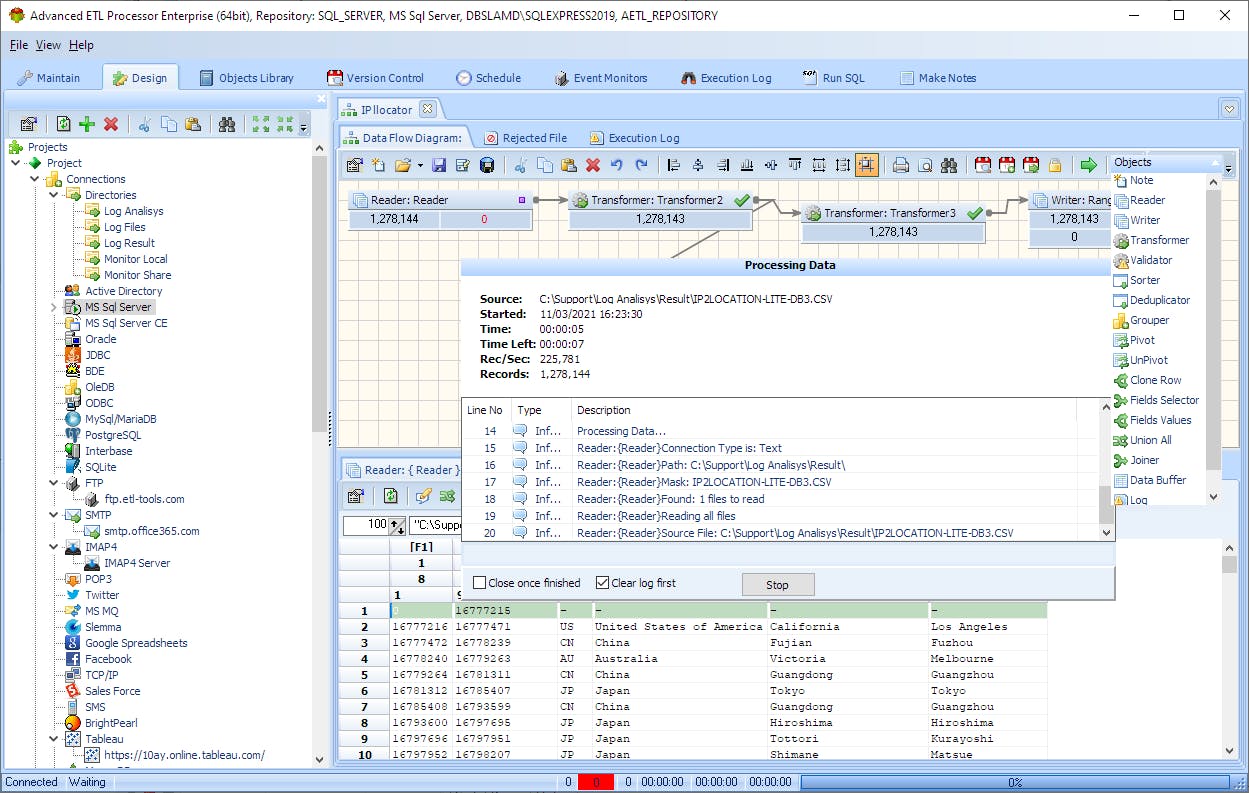Click the green plus Add icon in project toolbar
This screenshot has width=1249, height=793.
(87, 124)
